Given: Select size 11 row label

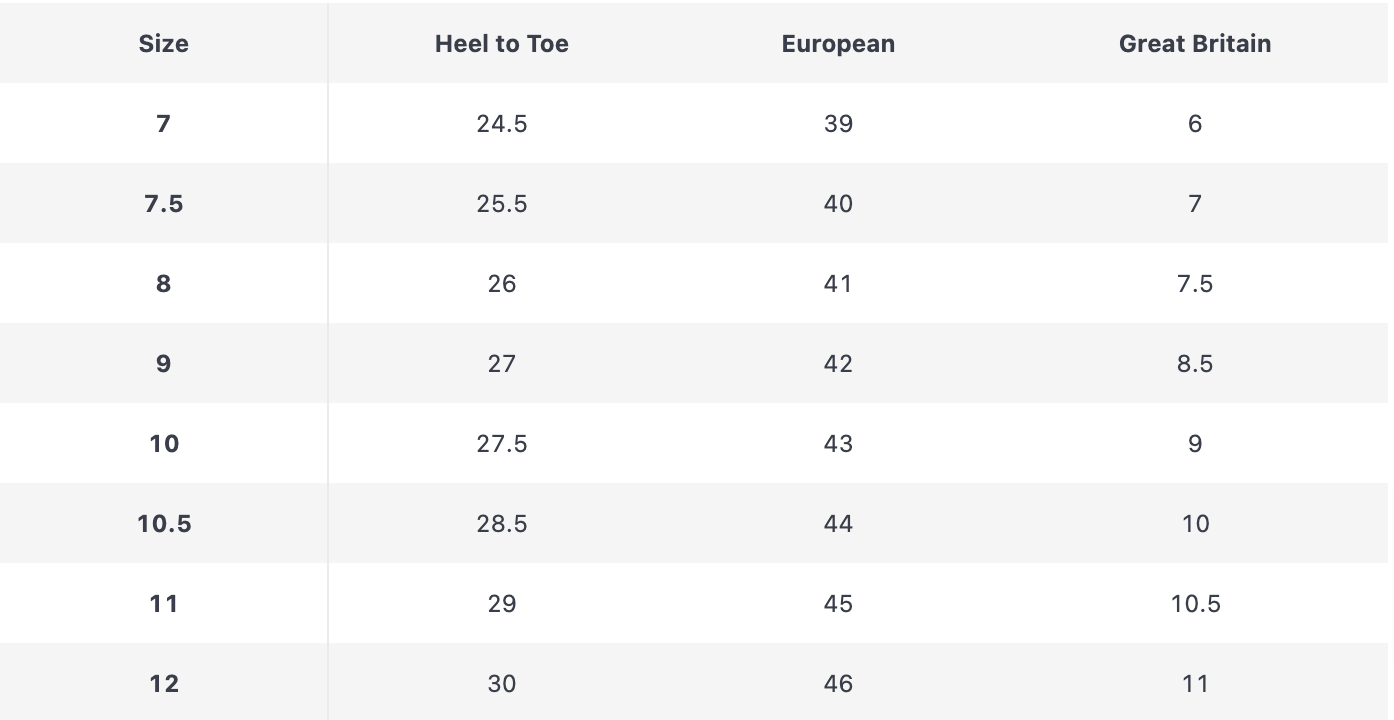Looking at the screenshot, I should 163,604.
